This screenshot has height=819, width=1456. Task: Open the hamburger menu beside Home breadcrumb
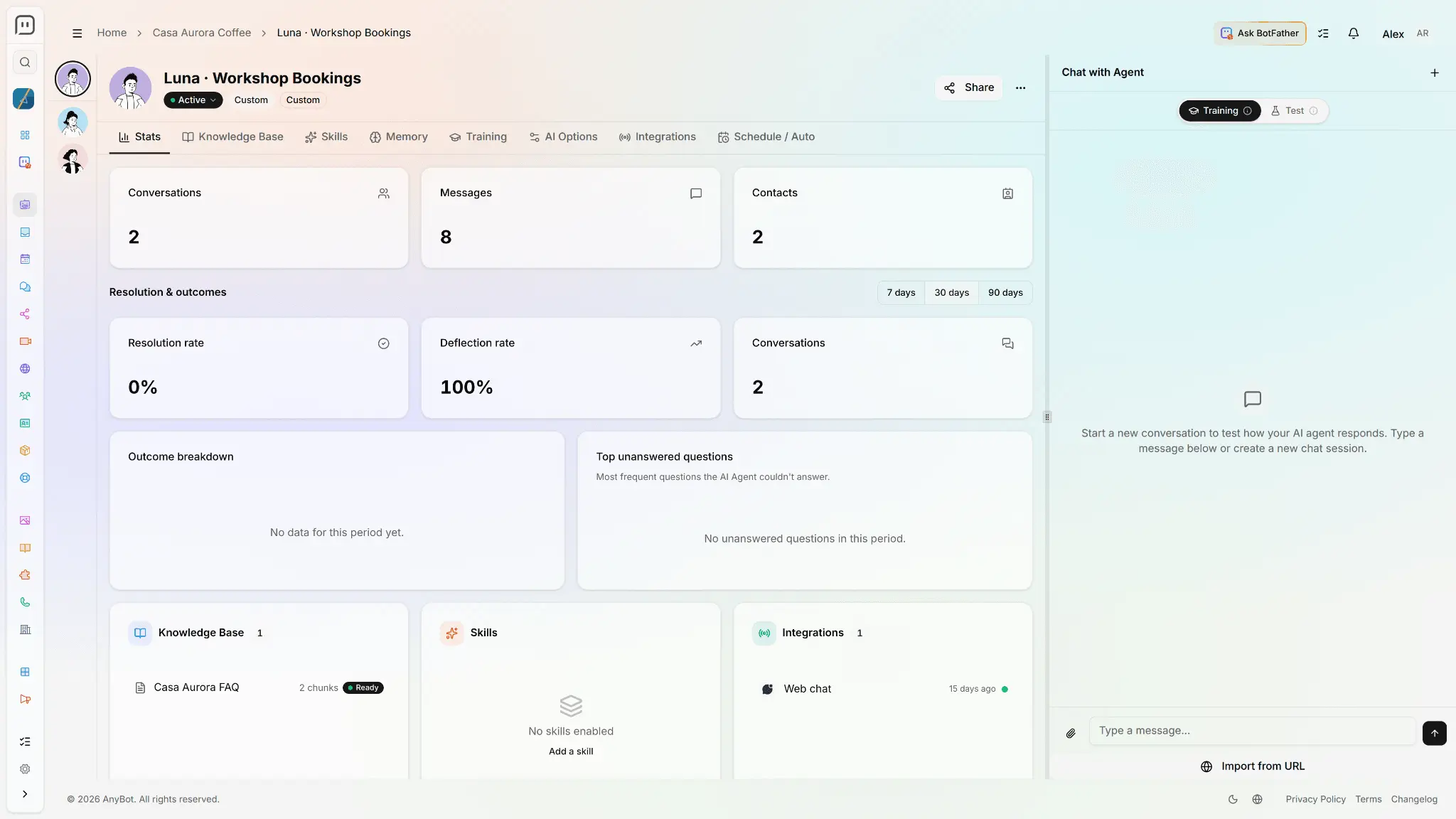pyautogui.click(x=77, y=33)
